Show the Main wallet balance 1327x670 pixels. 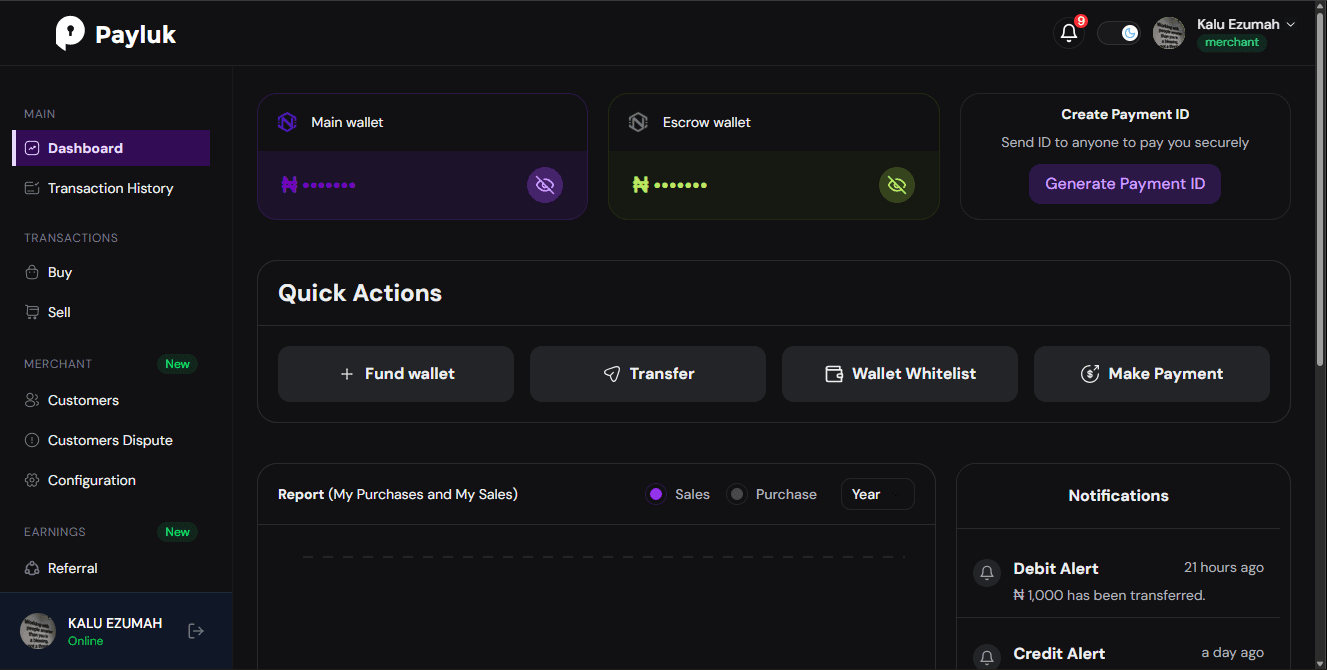pyautogui.click(x=544, y=184)
